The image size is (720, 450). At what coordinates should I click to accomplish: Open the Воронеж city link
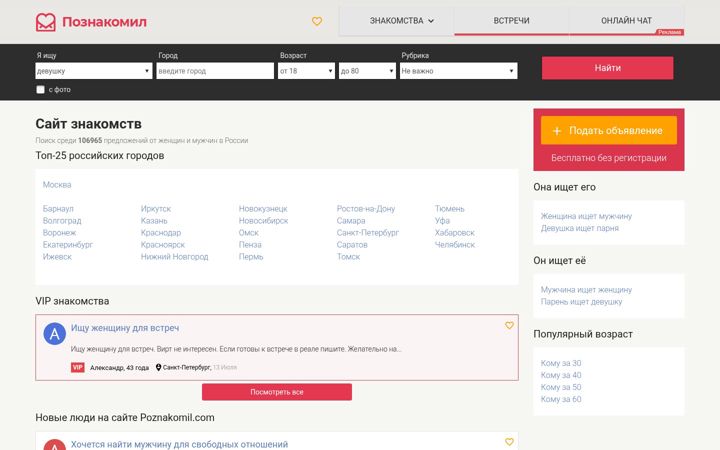click(59, 232)
